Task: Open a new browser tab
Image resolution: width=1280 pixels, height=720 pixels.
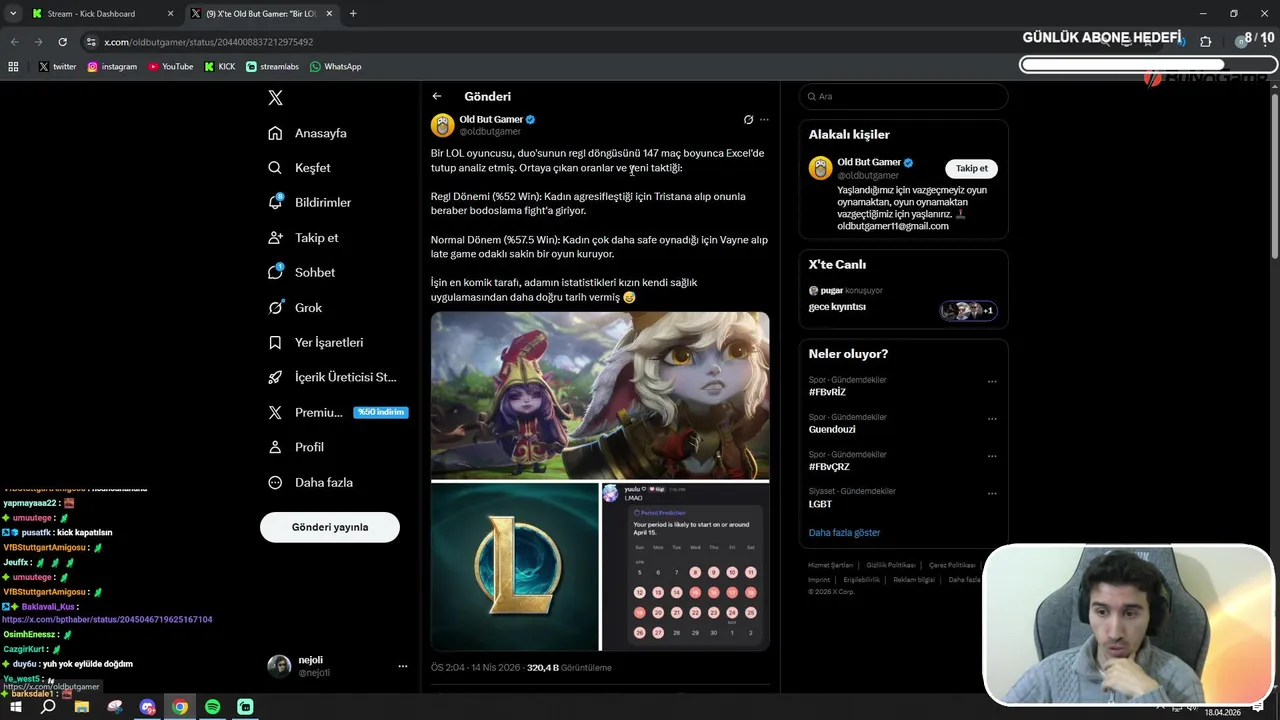Action: pyautogui.click(x=353, y=14)
